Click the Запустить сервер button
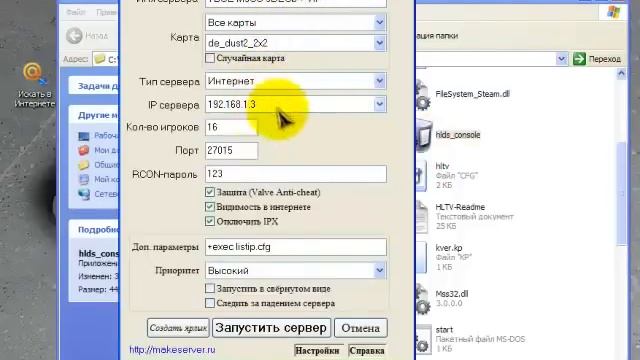The height and width of the screenshot is (360, 640). pyautogui.click(x=271, y=328)
